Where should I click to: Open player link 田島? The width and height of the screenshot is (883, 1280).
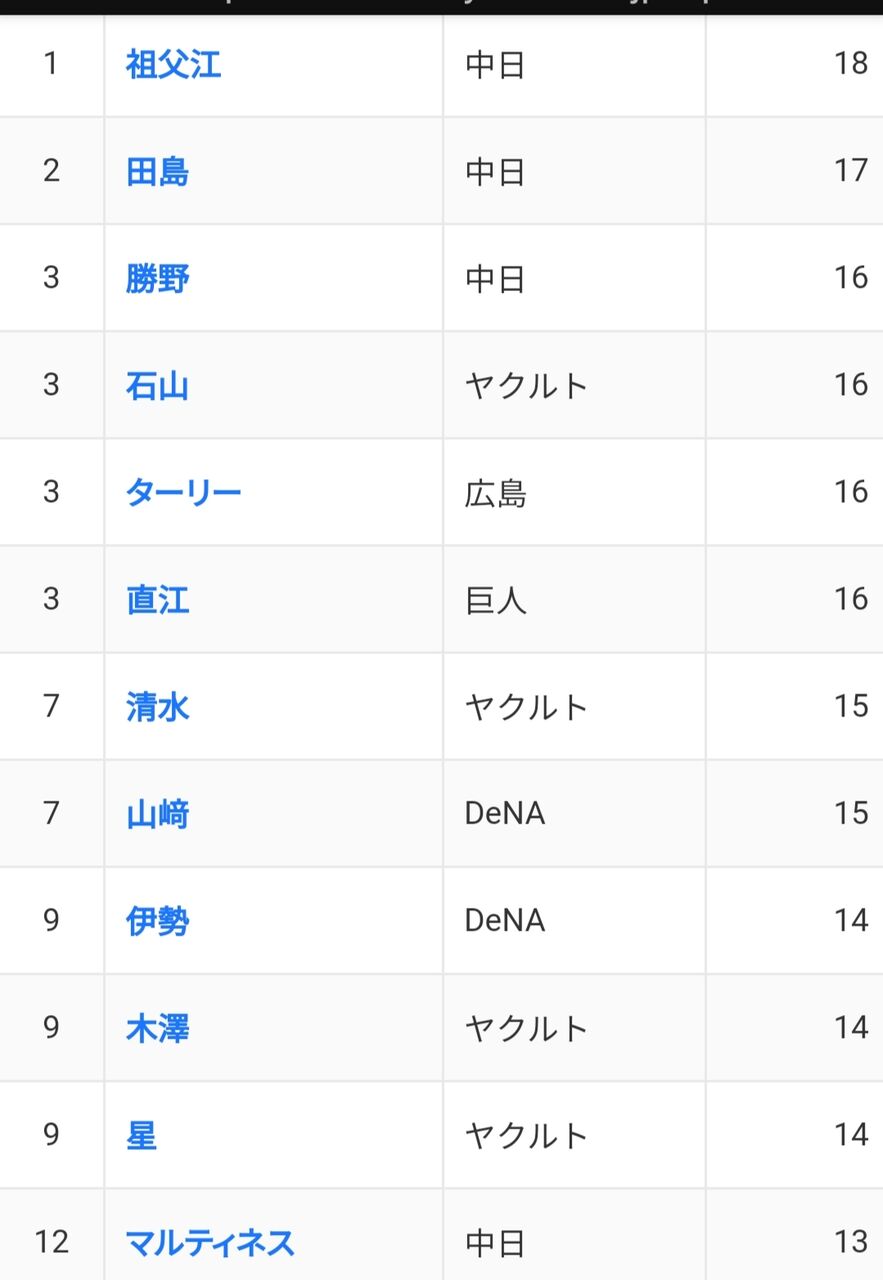pos(157,172)
